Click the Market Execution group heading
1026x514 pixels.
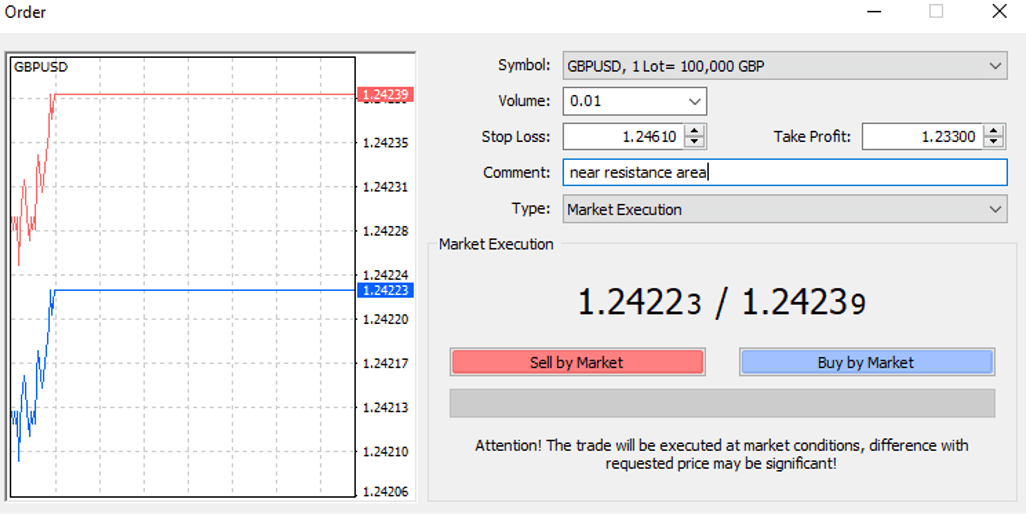[496, 244]
